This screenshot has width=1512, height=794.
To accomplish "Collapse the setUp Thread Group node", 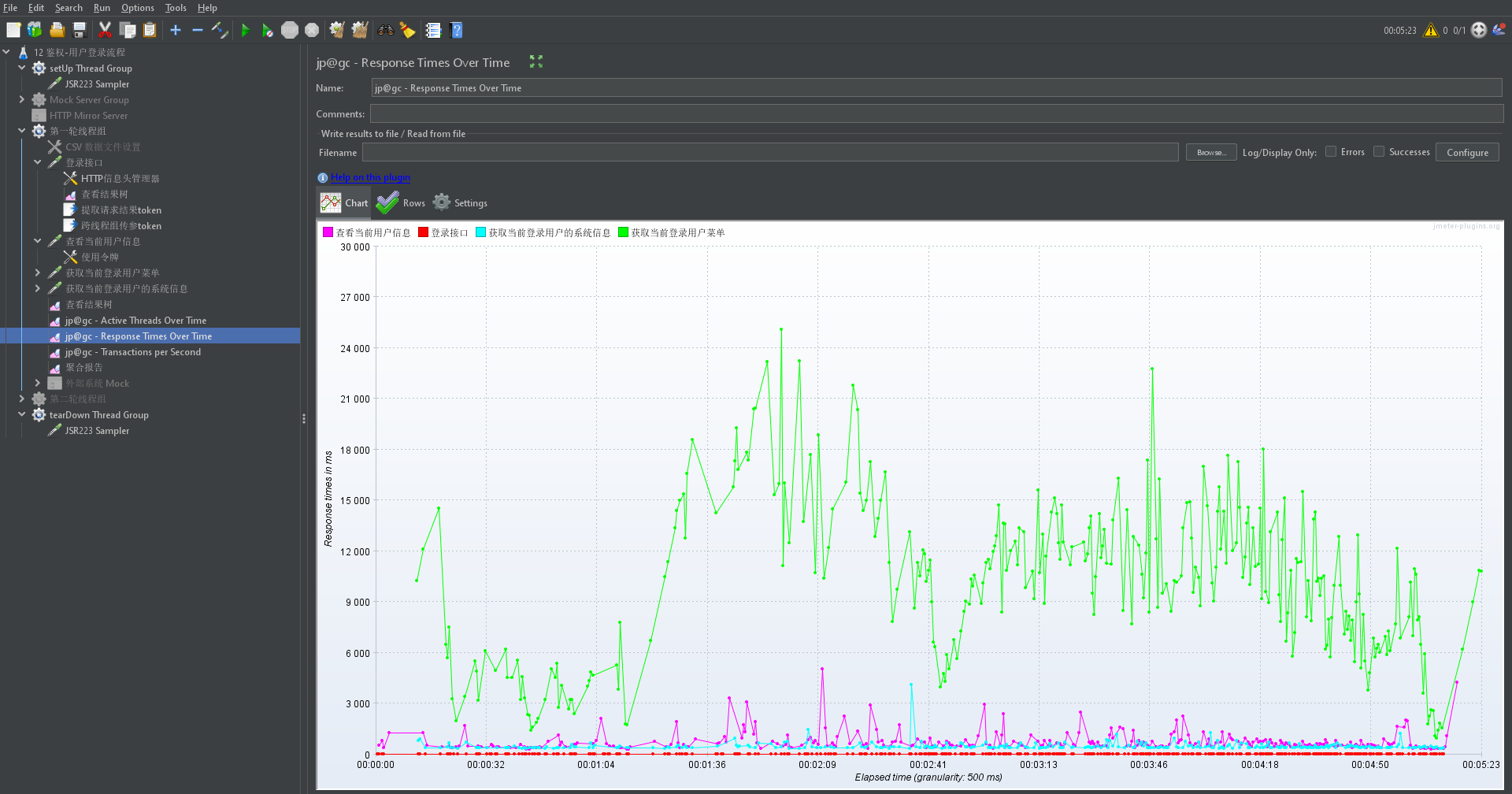I will coord(22,68).
